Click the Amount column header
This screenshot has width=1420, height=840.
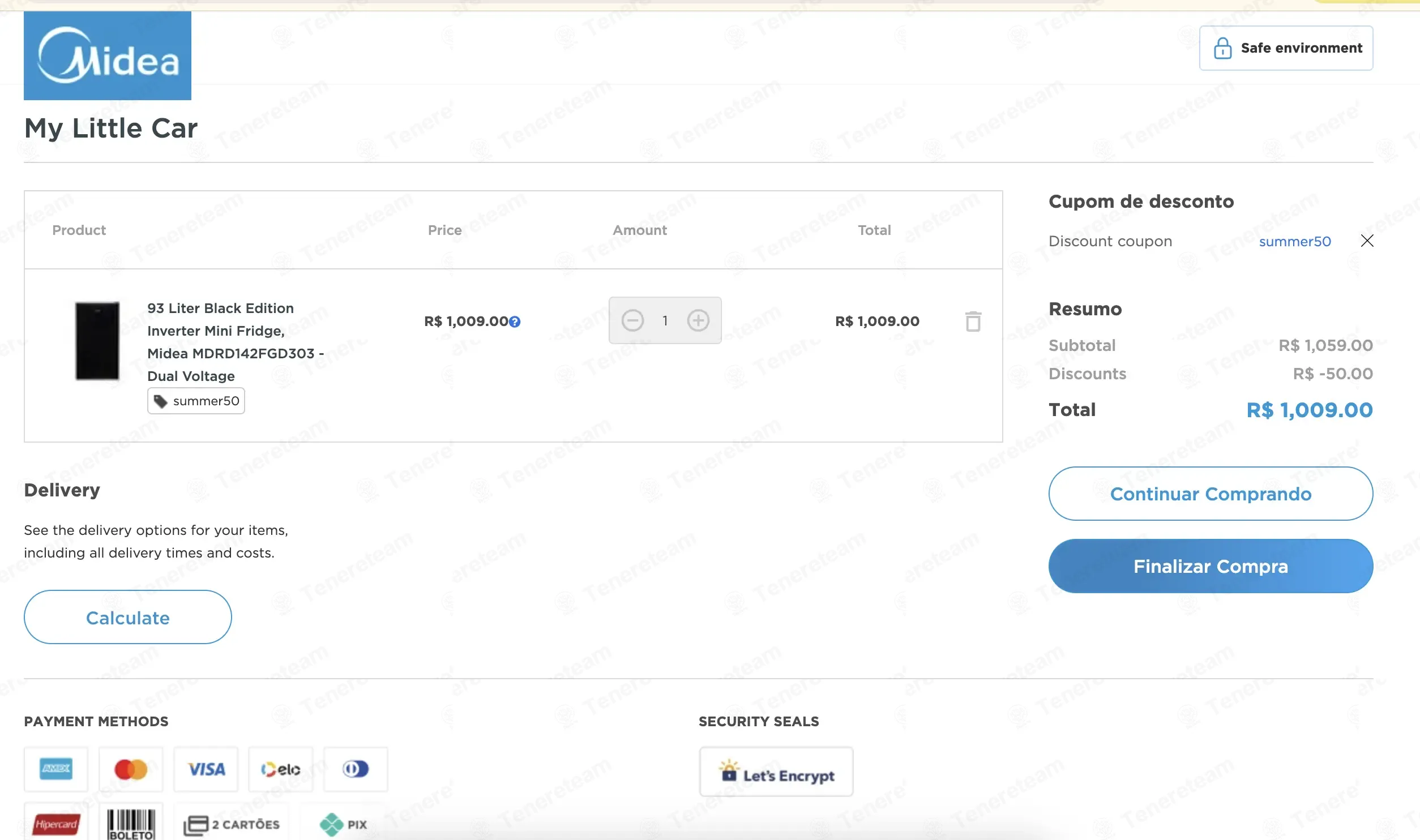pyautogui.click(x=640, y=230)
